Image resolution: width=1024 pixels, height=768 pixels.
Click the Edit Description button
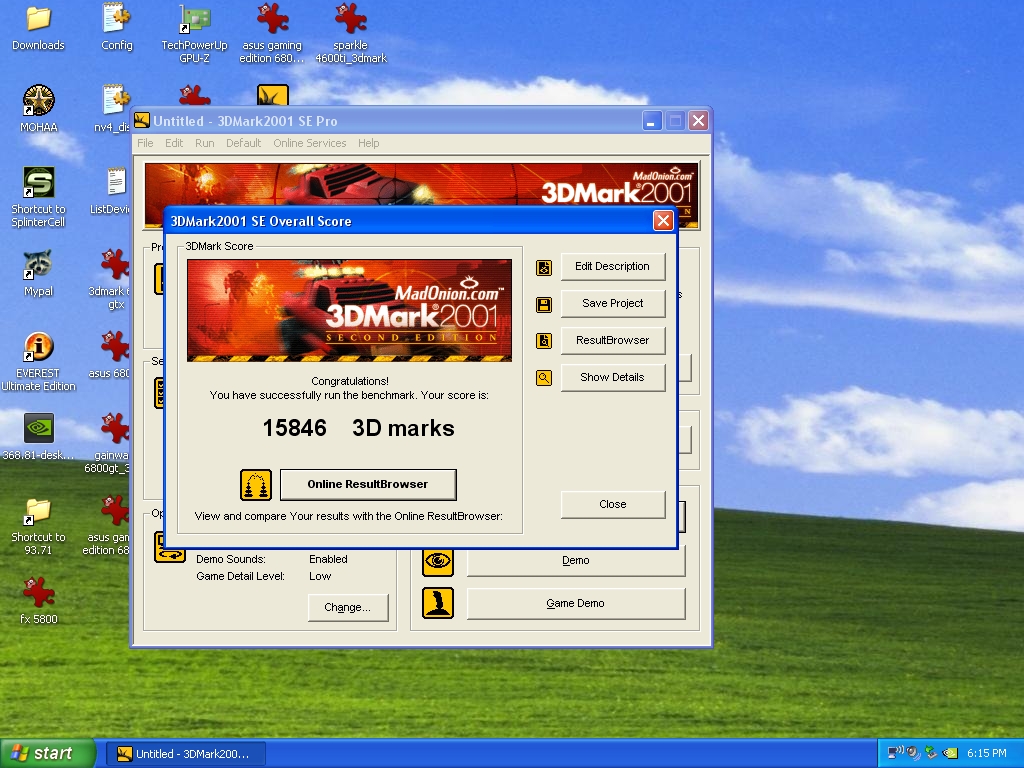point(613,266)
